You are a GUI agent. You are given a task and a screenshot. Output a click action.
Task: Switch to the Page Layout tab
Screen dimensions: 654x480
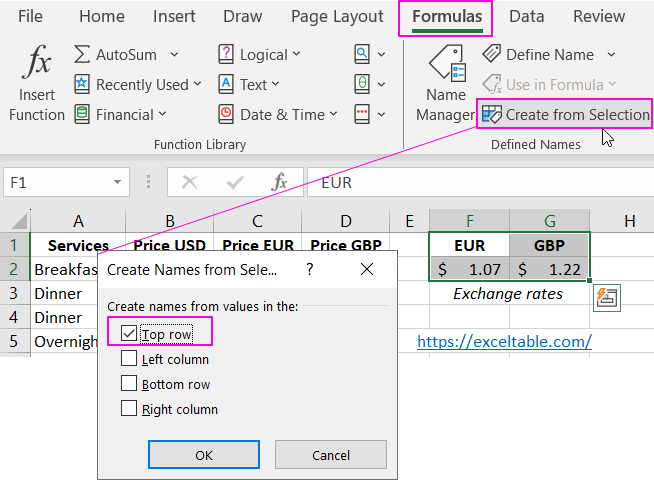pos(337,17)
